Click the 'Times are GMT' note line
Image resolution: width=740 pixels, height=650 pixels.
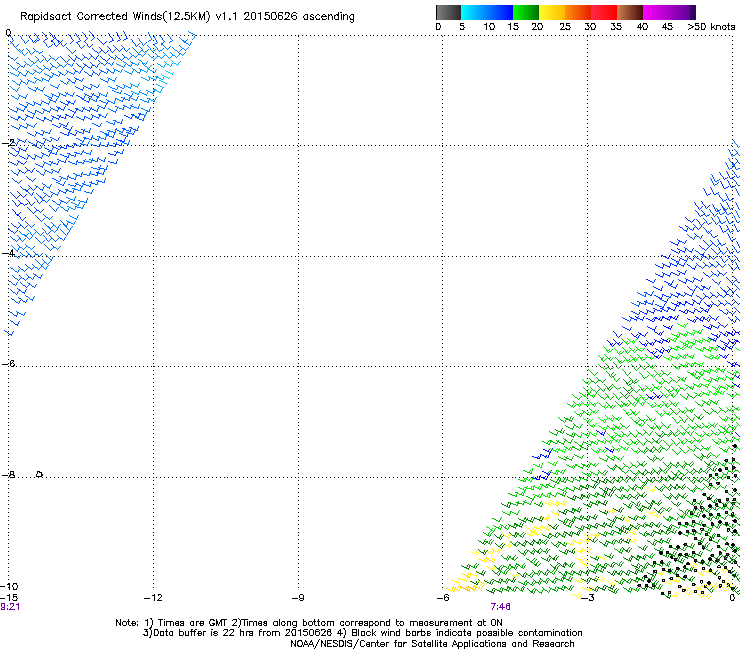coord(309,623)
